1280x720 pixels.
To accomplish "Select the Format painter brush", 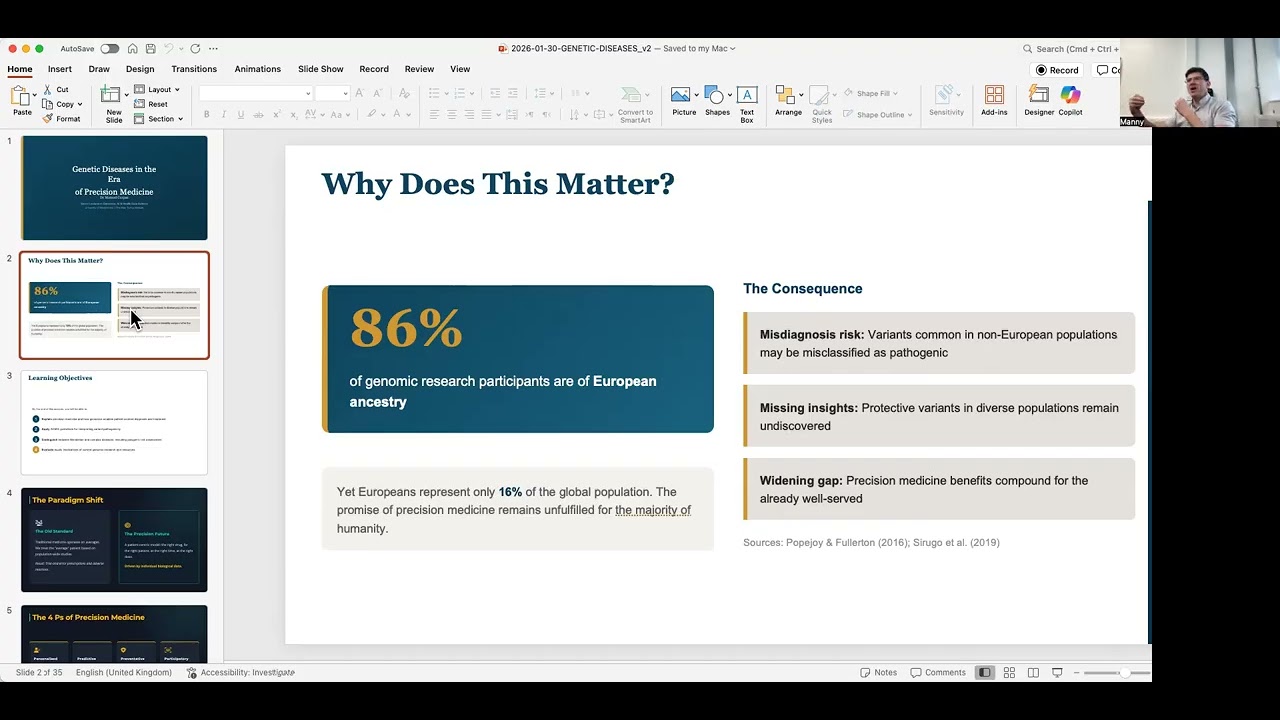I will pos(47,119).
